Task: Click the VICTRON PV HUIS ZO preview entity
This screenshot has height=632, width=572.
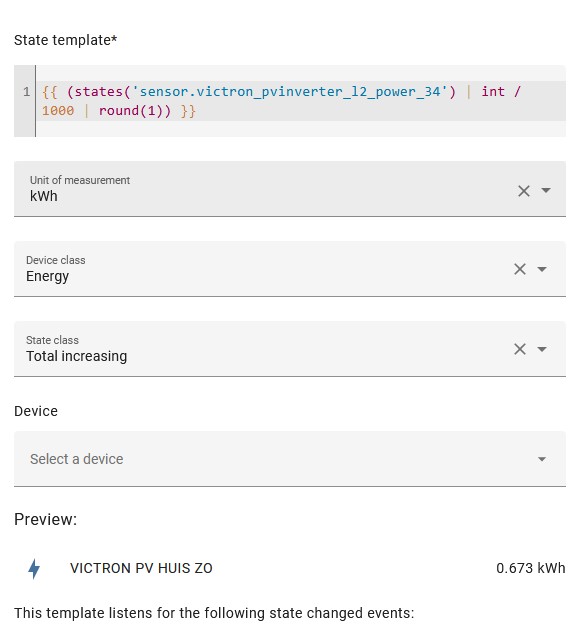Action: (141, 568)
